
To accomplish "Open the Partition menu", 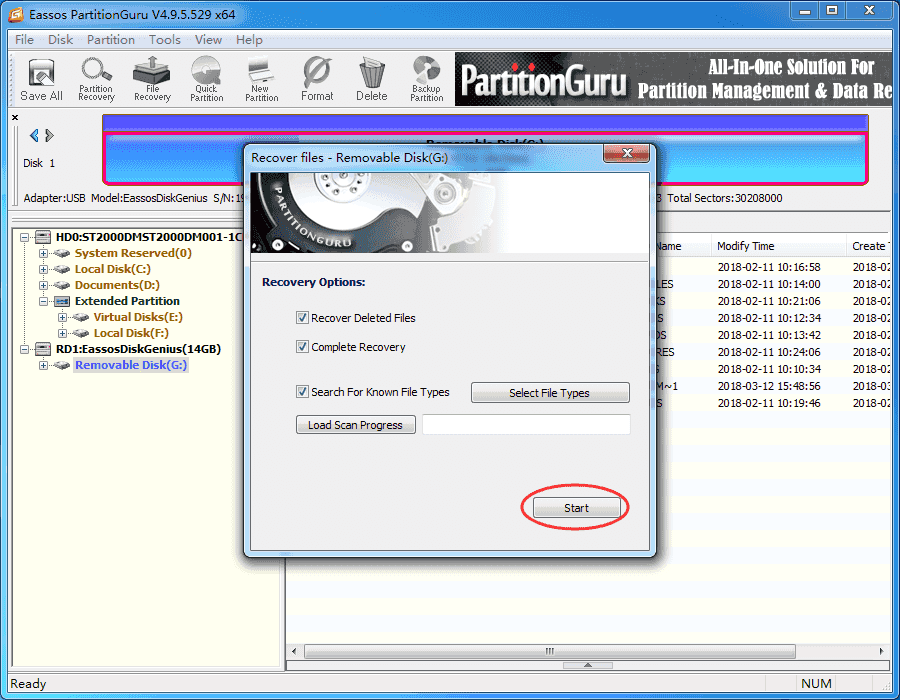I will tap(111, 40).
